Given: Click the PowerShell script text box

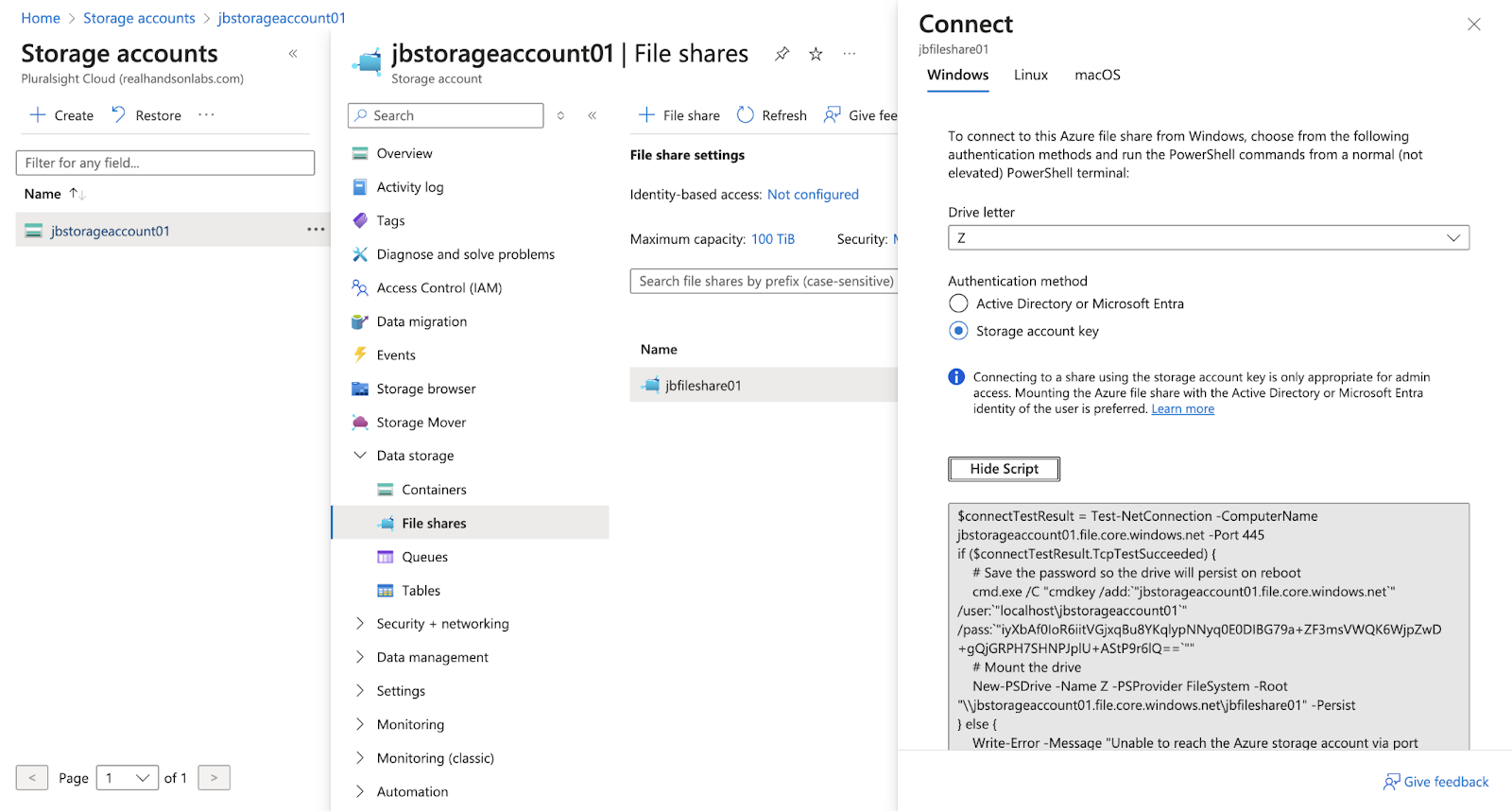Looking at the screenshot, I should pyautogui.click(x=1209, y=627).
